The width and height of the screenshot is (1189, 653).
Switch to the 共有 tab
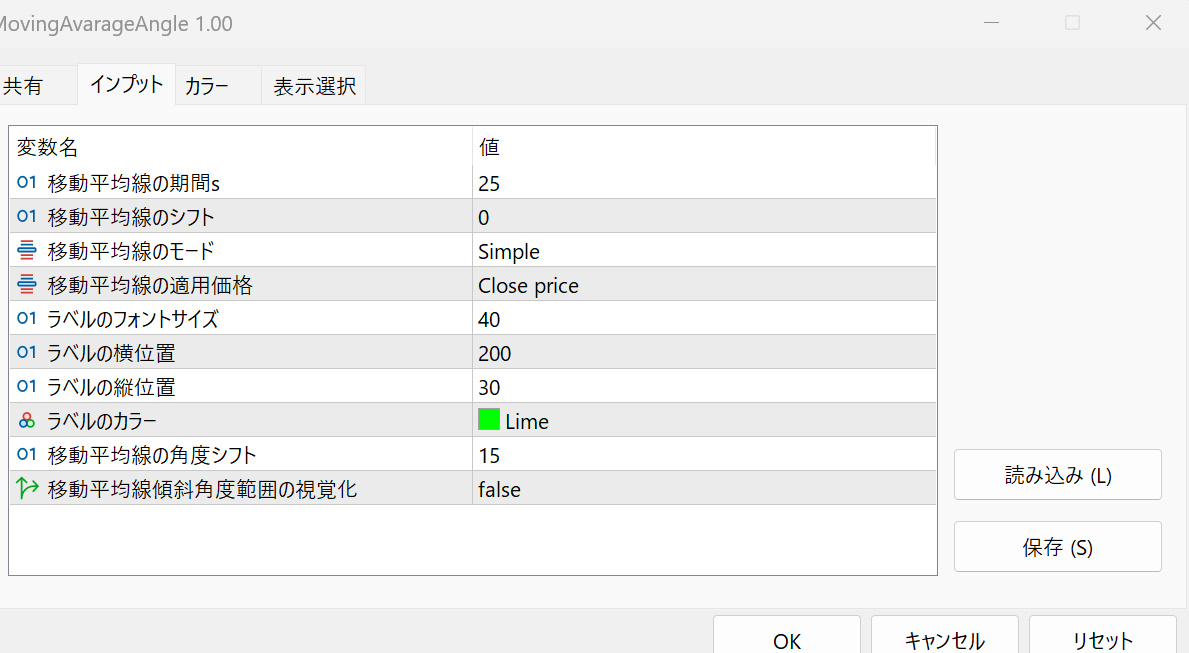pyautogui.click(x=23, y=87)
